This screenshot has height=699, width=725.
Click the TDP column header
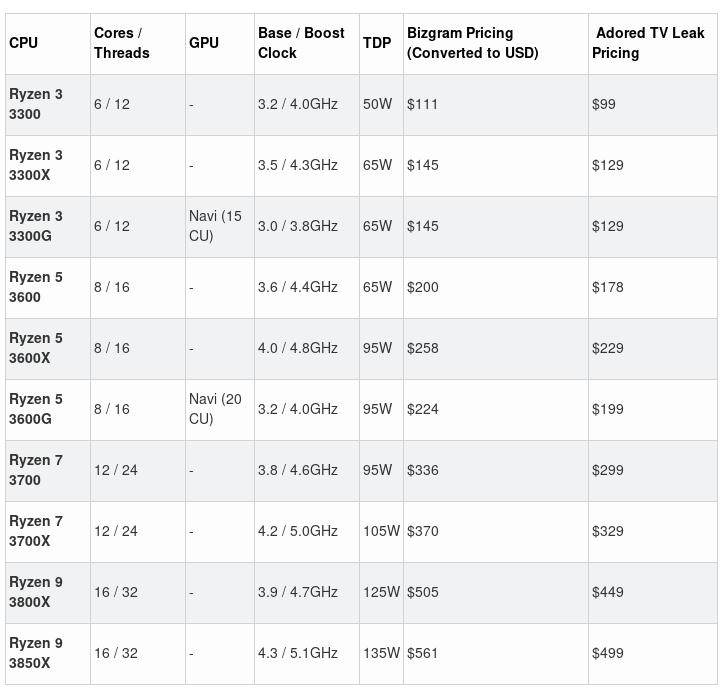tap(377, 43)
